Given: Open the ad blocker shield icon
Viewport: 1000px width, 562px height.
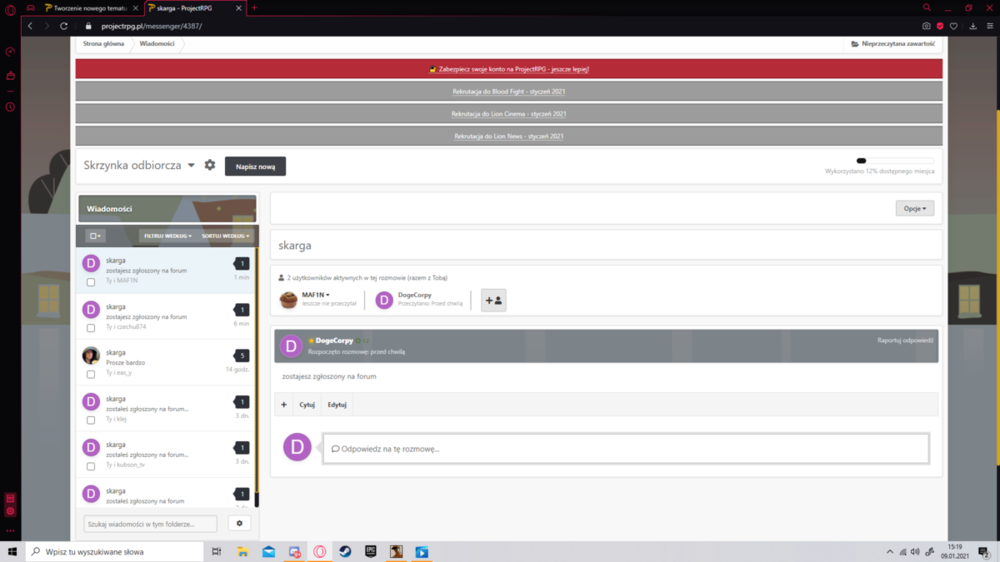Looking at the screenshot, I should (940, 26).
